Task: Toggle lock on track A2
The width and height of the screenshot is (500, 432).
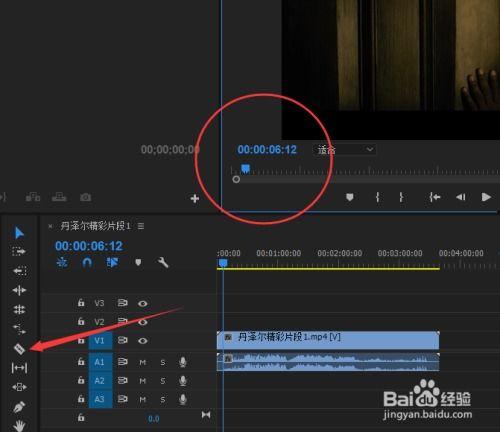Action: click(x=81, y=380)
